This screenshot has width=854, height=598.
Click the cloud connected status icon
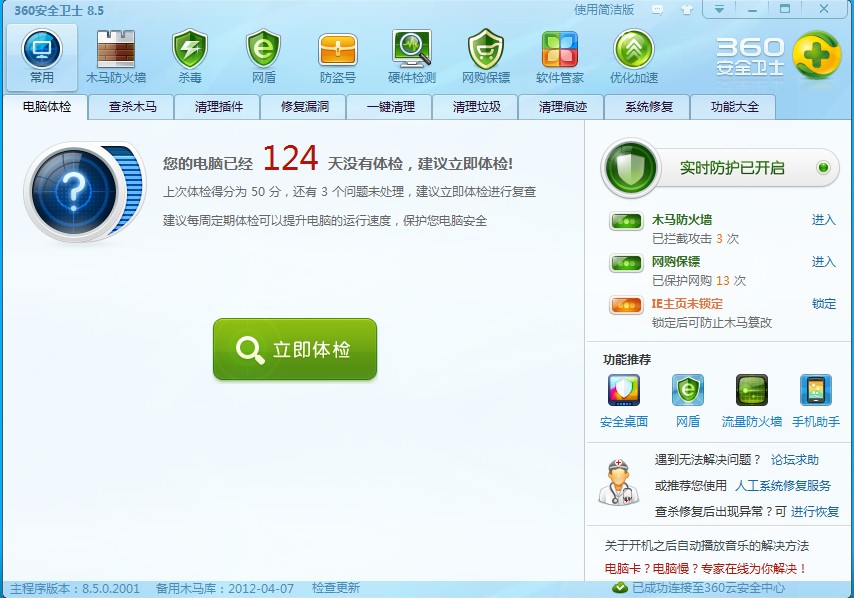coord(620,588)
